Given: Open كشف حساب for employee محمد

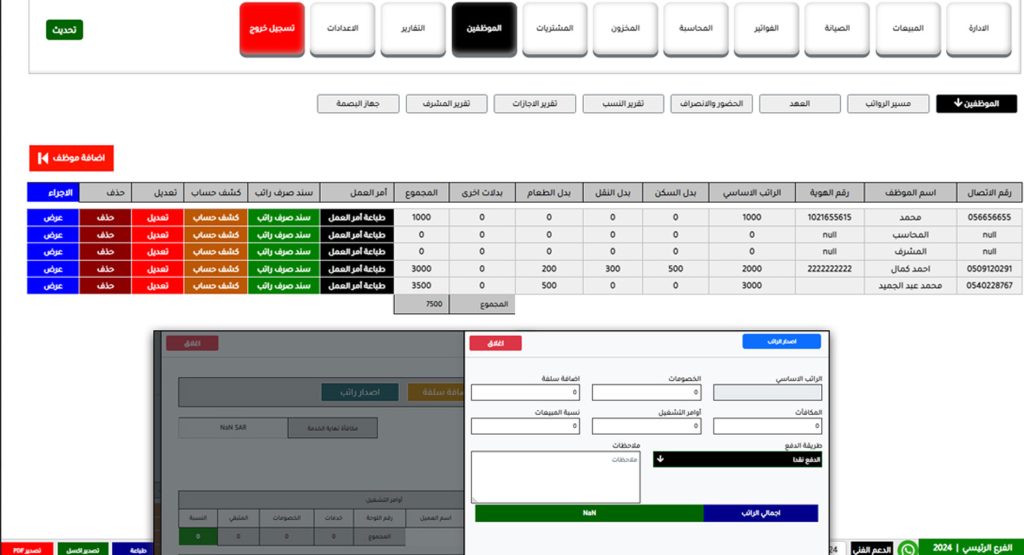Looking at the screenshot, I should click(215, 217).
